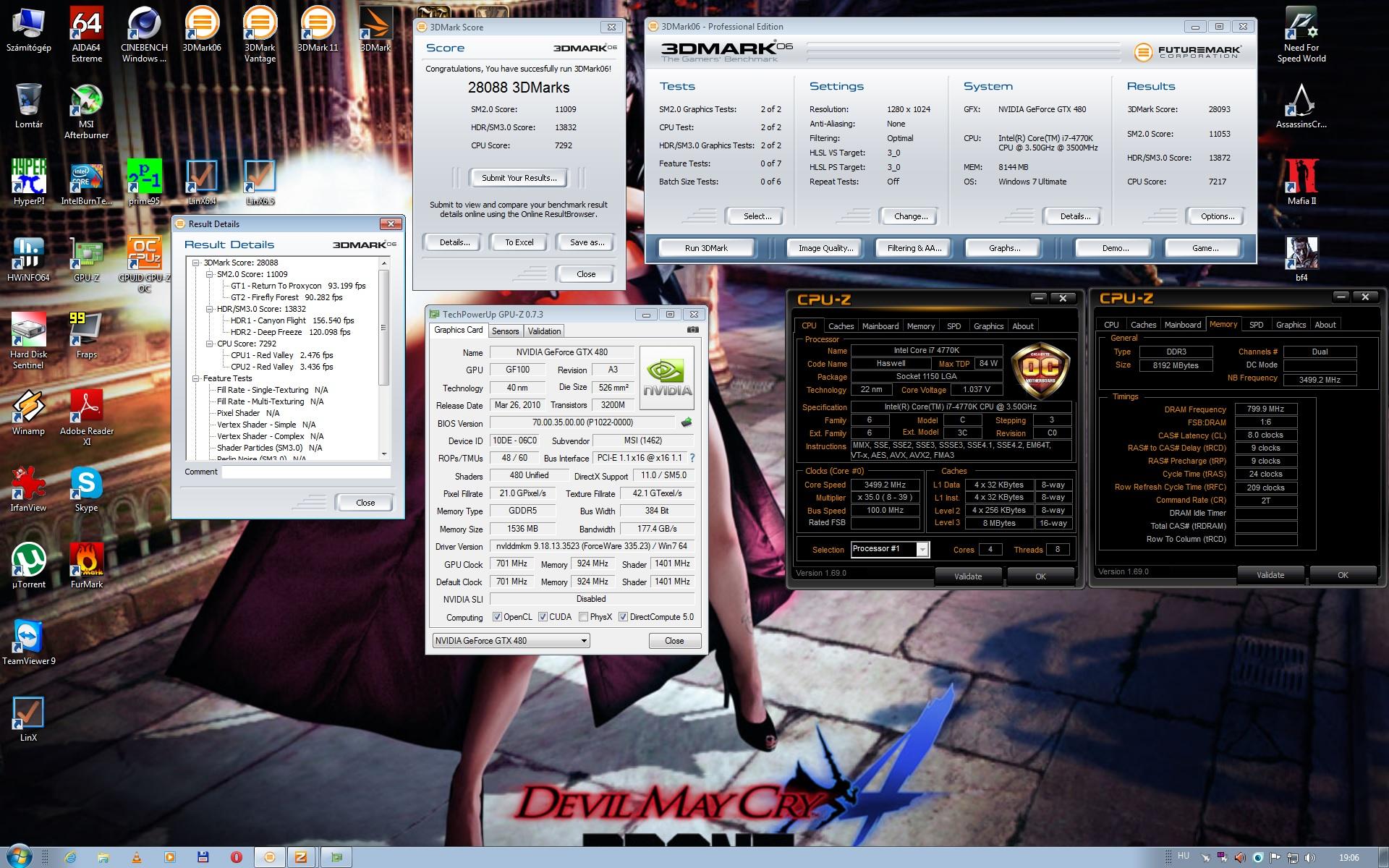Open the GPU-Z desktop icon
Screen dimensions: 1389x868
(x=86, y=259)
